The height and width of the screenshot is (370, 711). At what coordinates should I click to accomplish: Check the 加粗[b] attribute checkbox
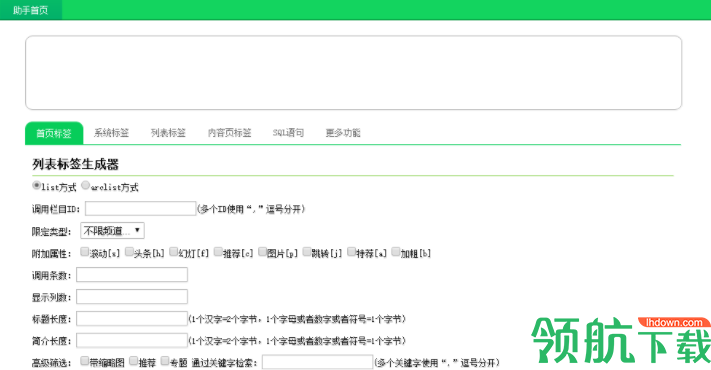tap(396, 252)
